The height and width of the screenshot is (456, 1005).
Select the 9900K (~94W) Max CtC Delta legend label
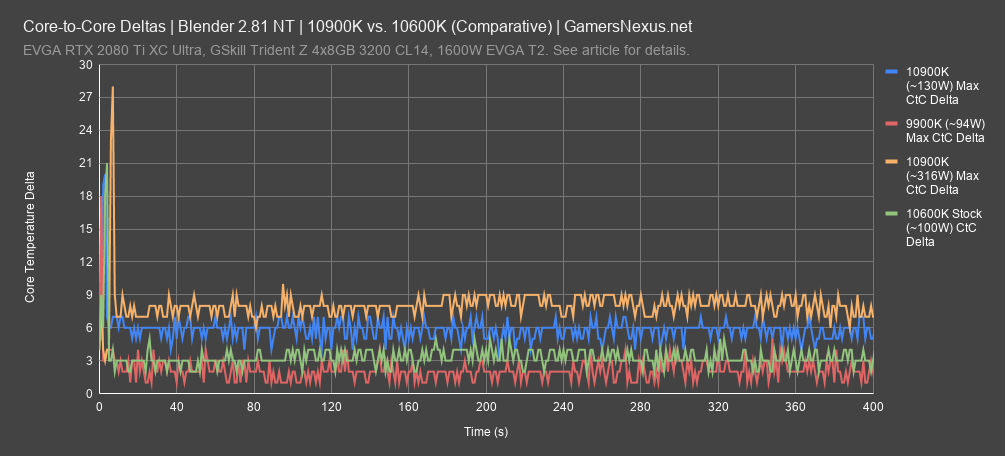945,130
